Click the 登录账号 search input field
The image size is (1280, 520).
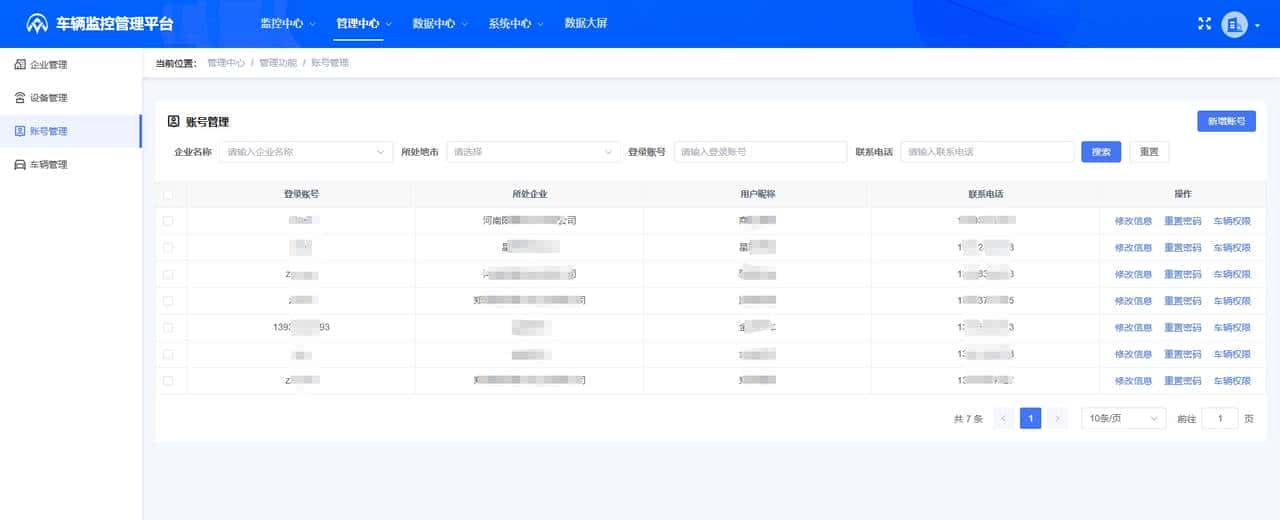pyautogui.click(x=760, y=152)
